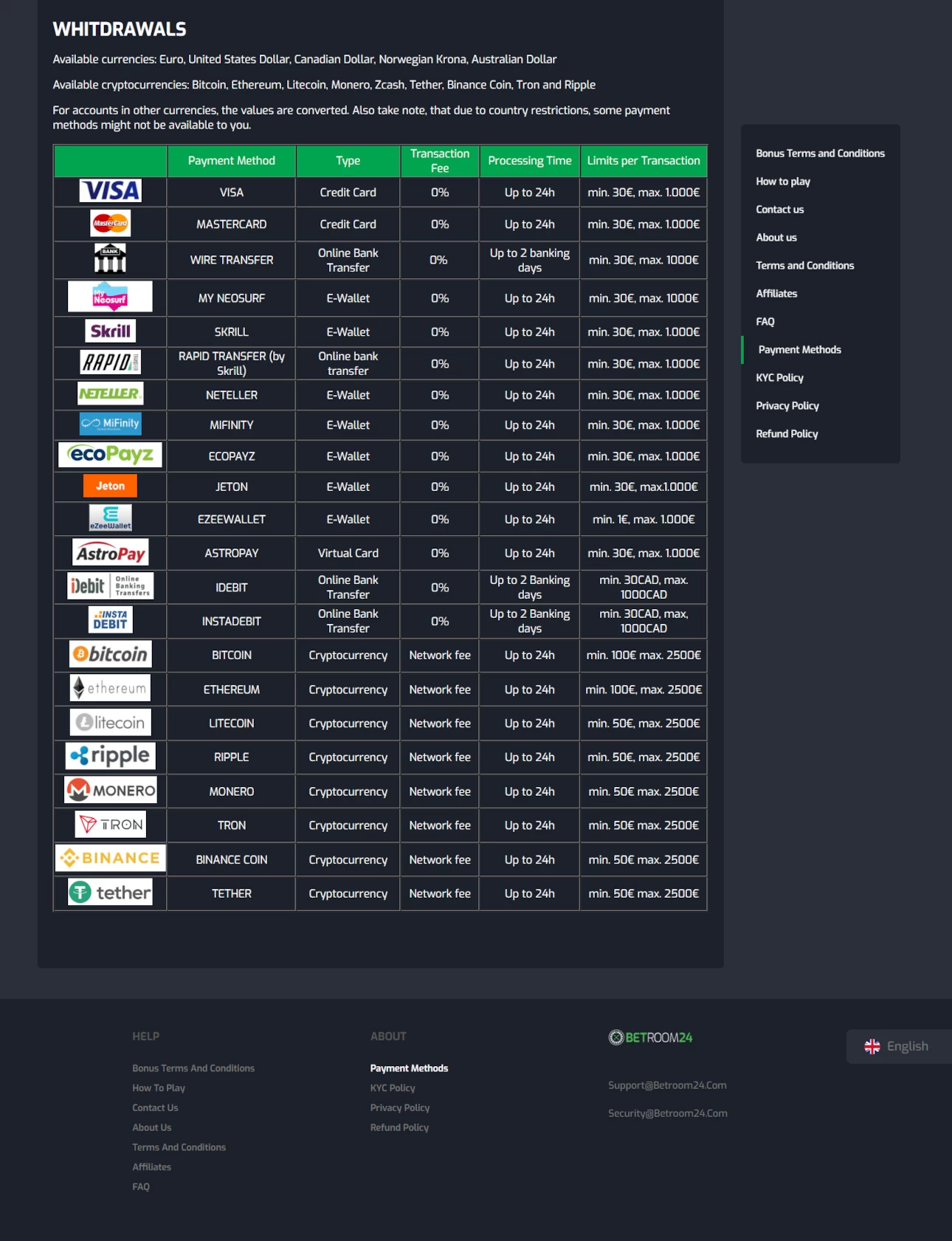Viewport: 952px width, 1241px height.
Task: Click the Ripple logo
Action: [x=110, y=756]
